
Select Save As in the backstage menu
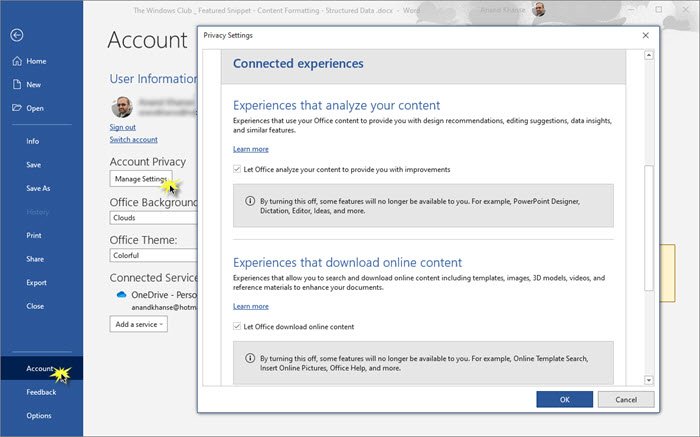(38, 188)
